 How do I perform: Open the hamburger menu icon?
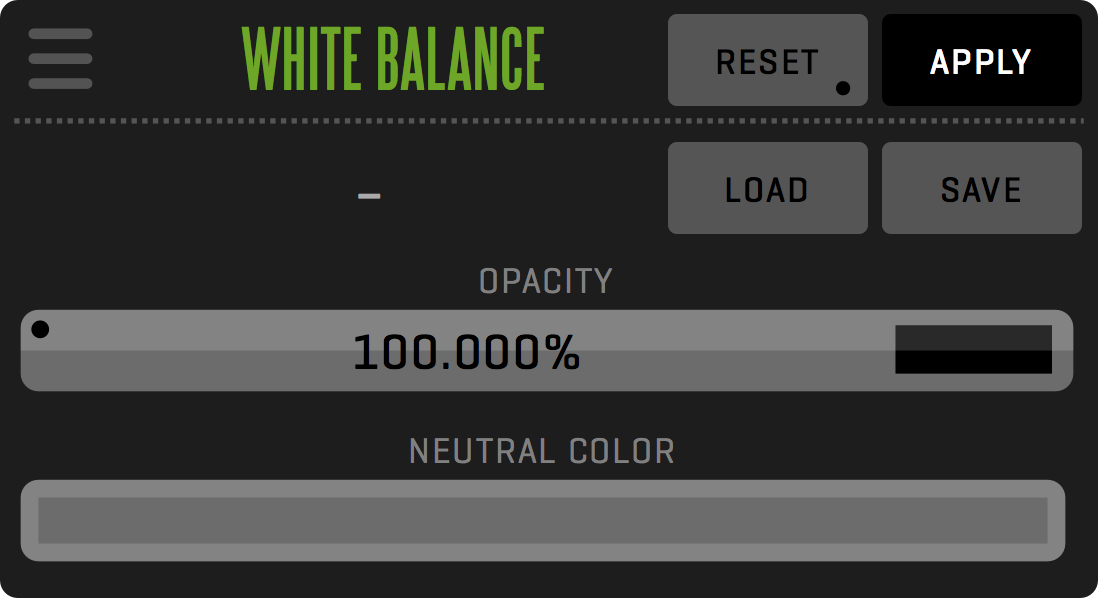coord(60,59)
